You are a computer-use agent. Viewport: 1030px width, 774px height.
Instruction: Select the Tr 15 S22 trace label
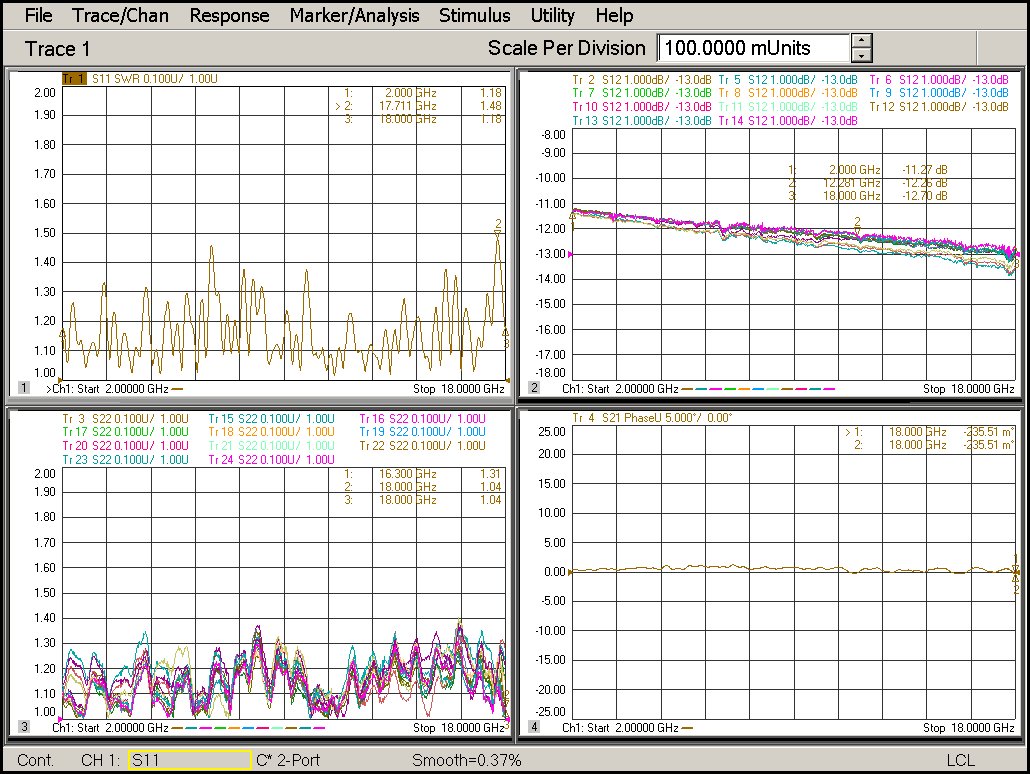click(x=271, y=419)
